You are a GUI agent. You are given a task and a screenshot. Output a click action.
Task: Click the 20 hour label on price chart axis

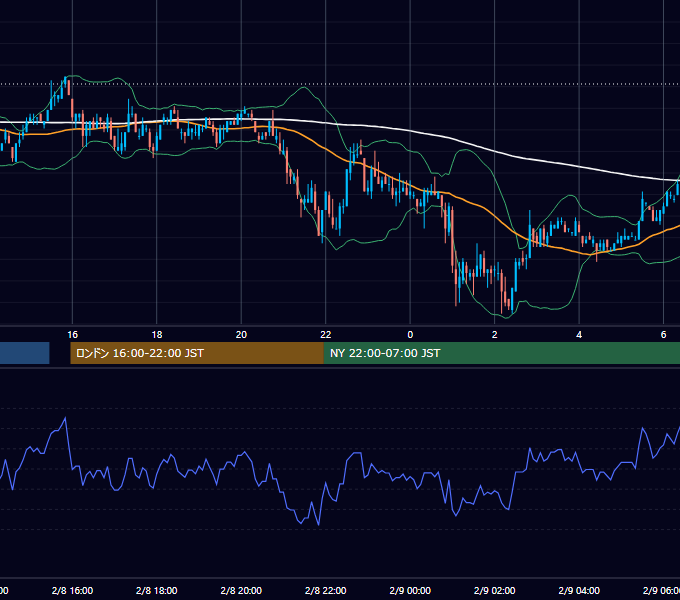point(241,335)
